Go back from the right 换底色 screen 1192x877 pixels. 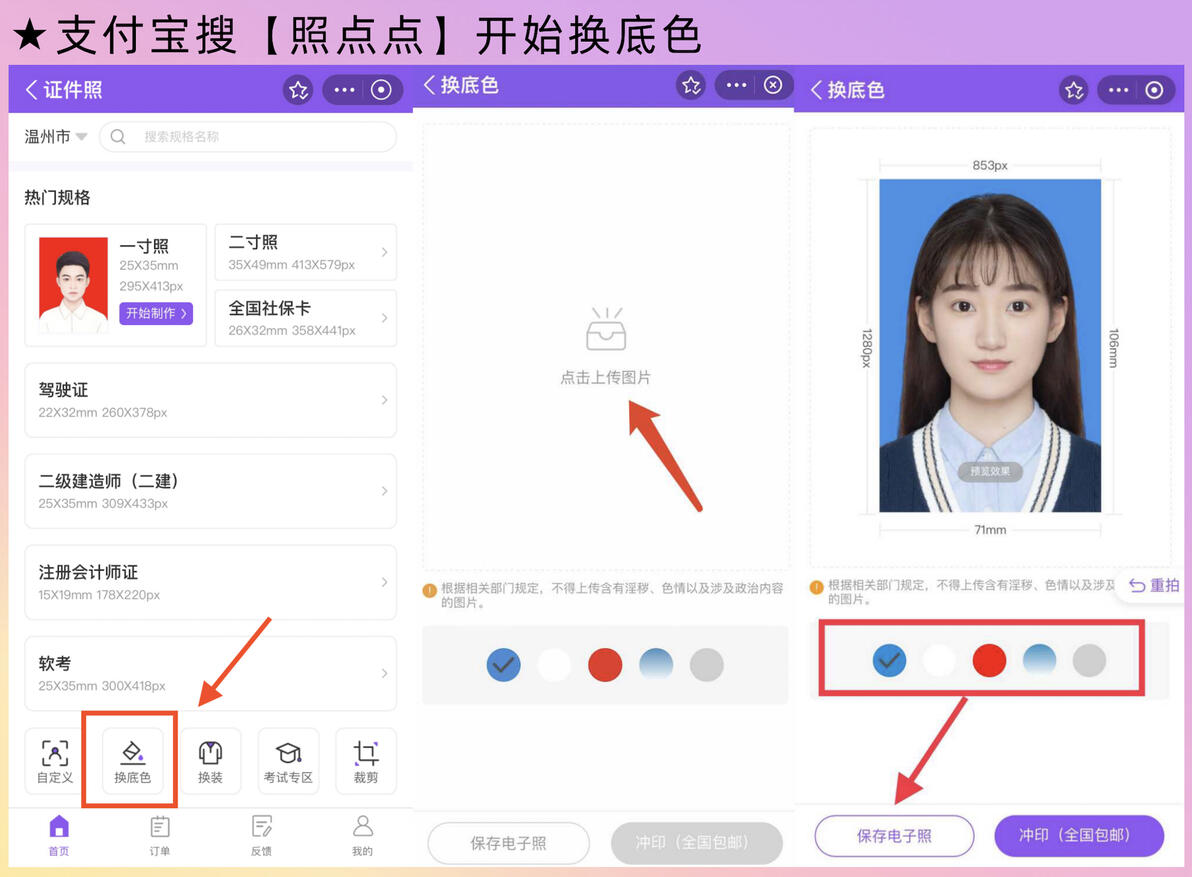pyautogui.click(x=816, y=90)
